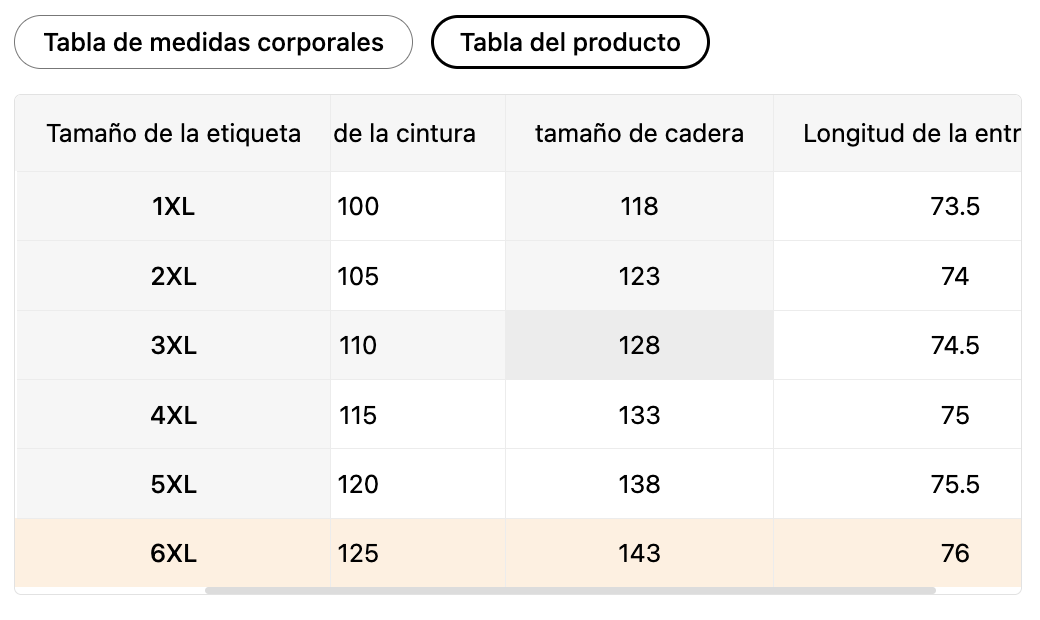
Task: Select the 1XL size row label
Action: pos(173,207)
